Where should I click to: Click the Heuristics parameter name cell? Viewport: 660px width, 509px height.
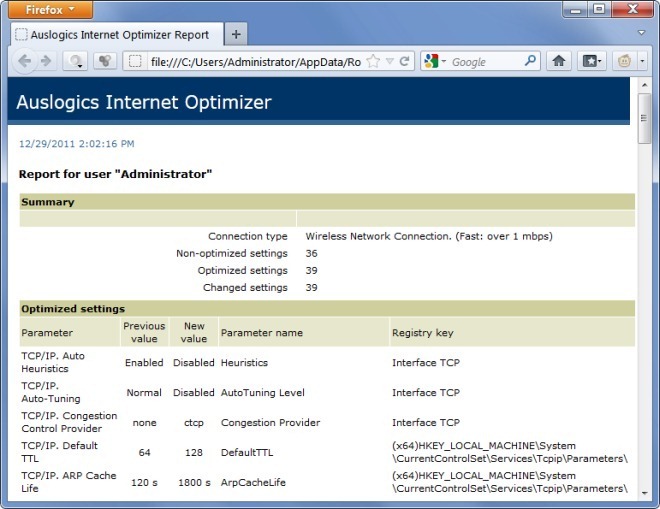tap(244, 362)
